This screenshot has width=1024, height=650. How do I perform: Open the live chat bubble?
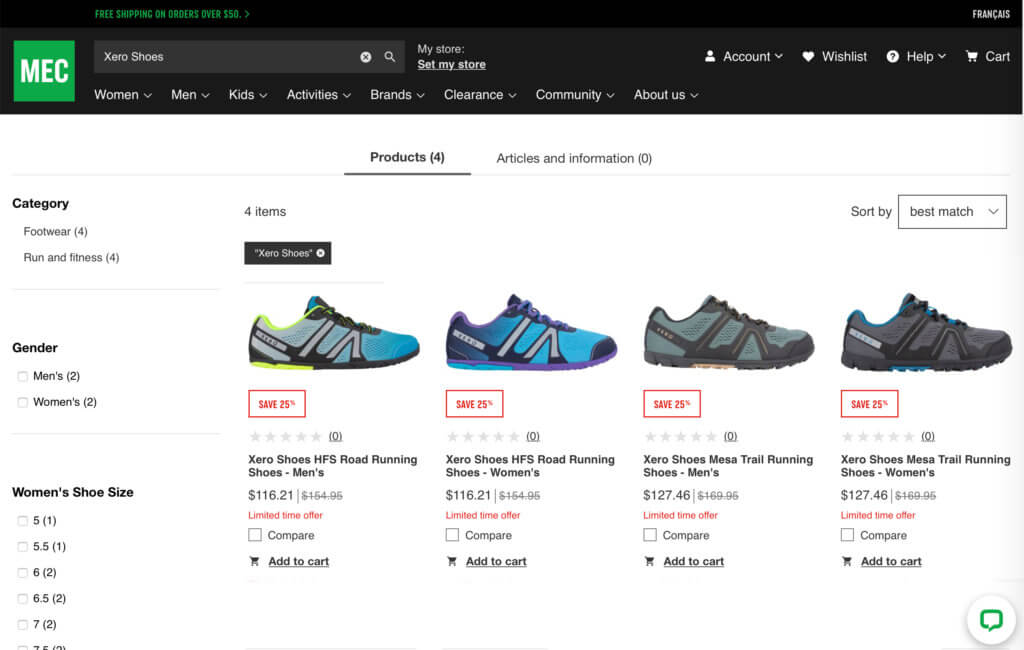(991, 619)
